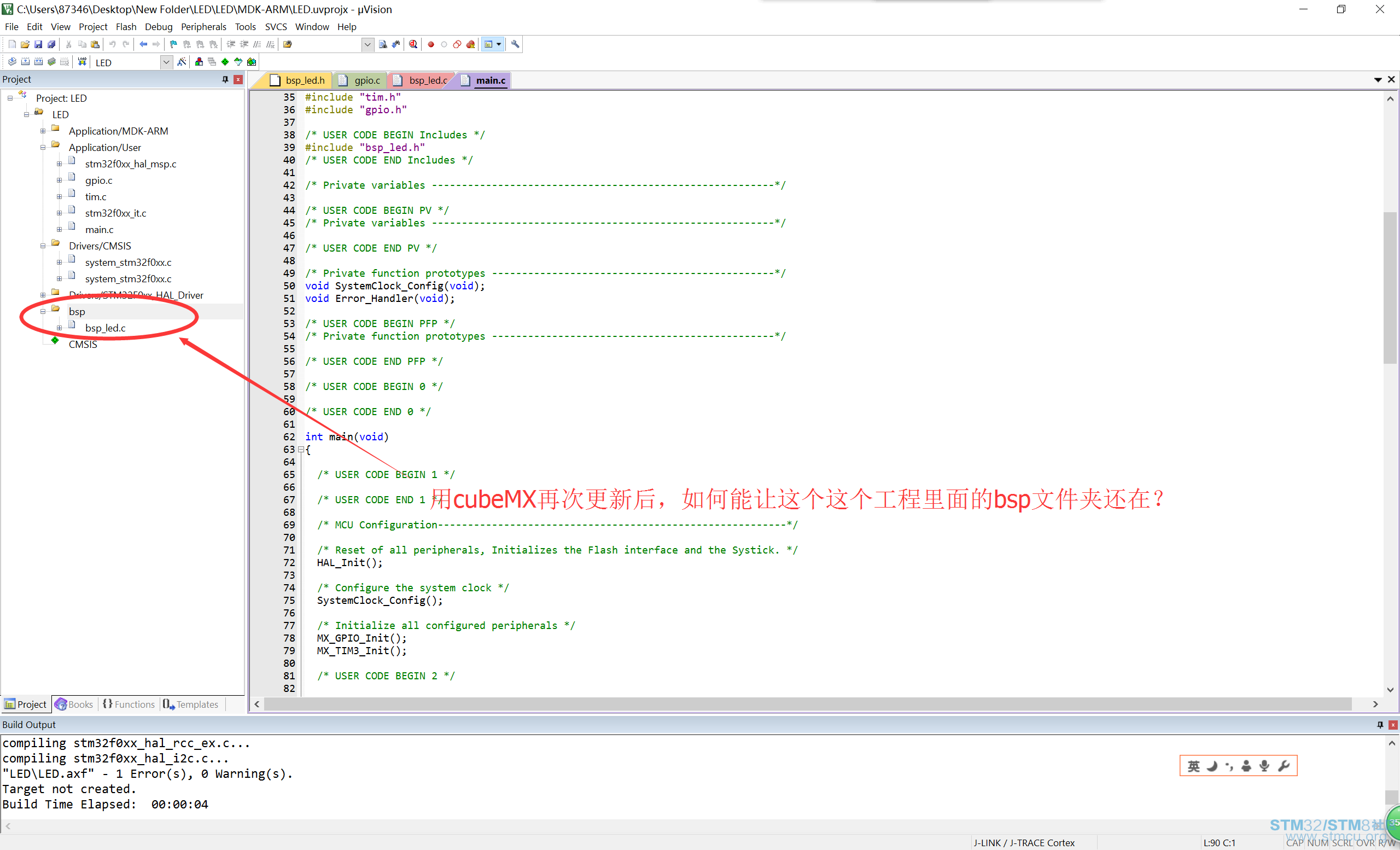Close the active editor tab
Viewport: 1400px width, 850px height.
tap(1391, 79)
